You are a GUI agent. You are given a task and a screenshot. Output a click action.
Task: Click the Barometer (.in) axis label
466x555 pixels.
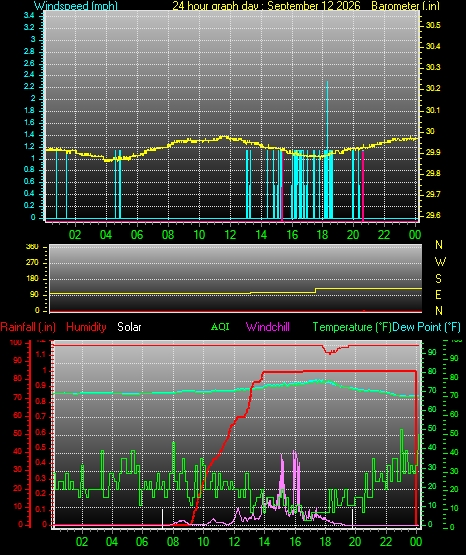click(x=405, y=6)
